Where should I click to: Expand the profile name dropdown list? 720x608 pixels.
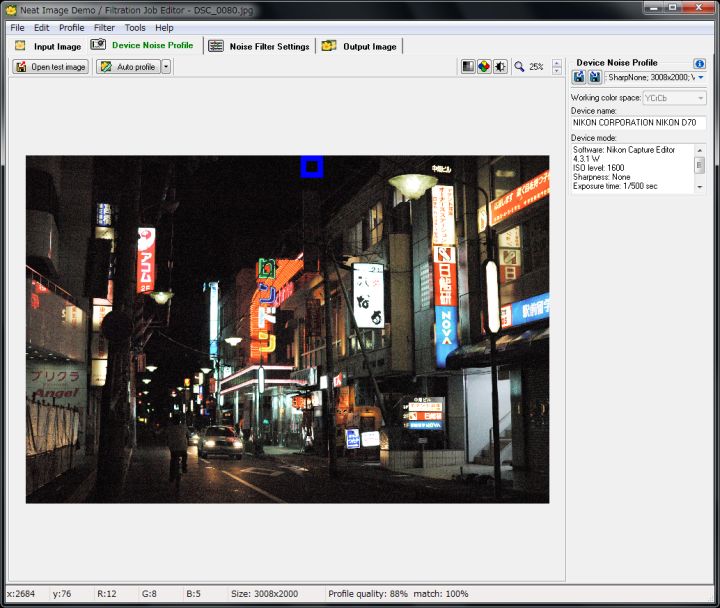700,77
